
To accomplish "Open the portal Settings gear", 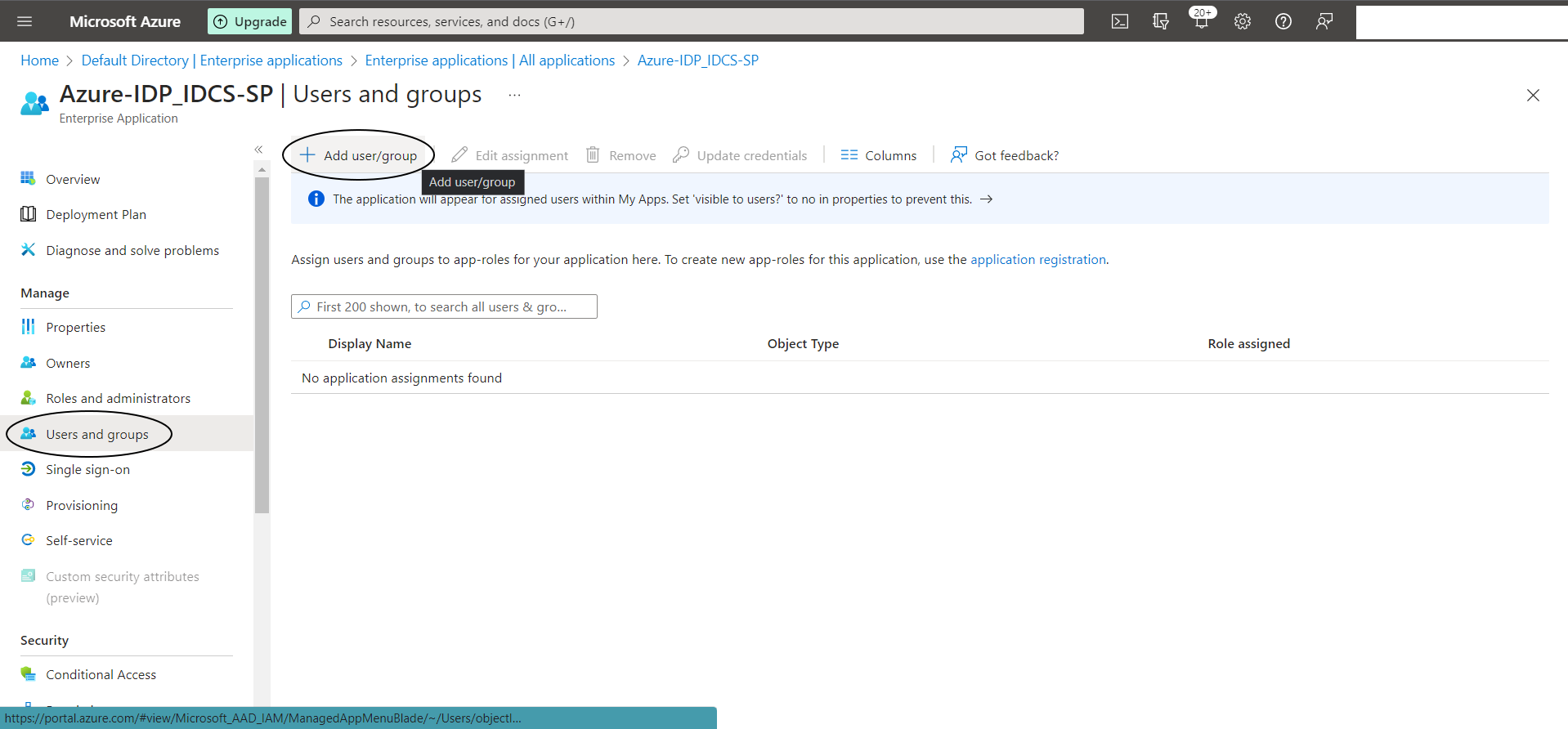I will [x=1243, y=21].
